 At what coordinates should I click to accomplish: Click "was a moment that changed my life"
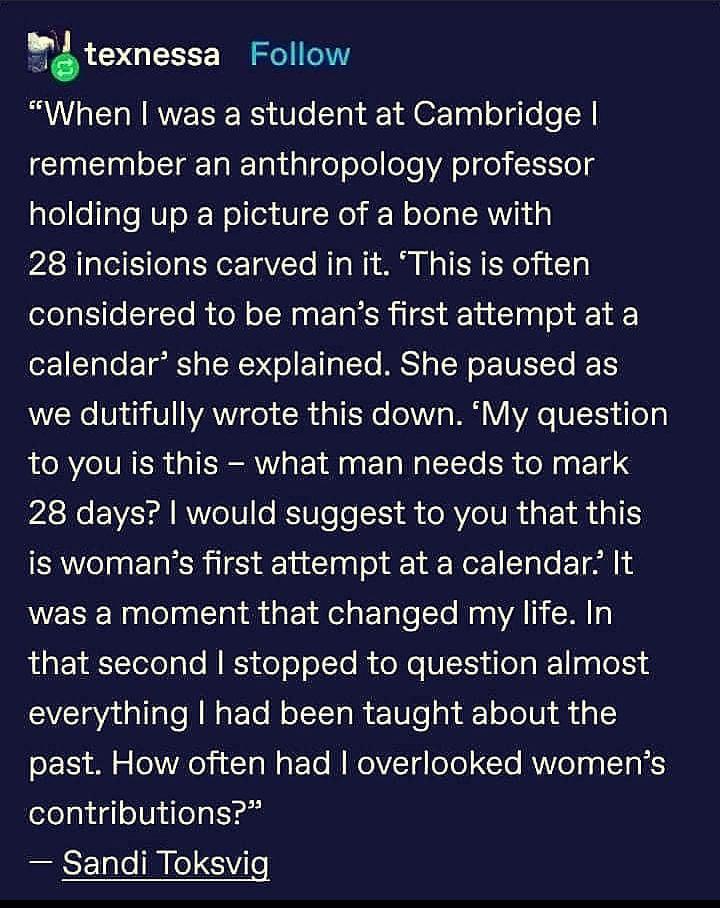(290, 613)
